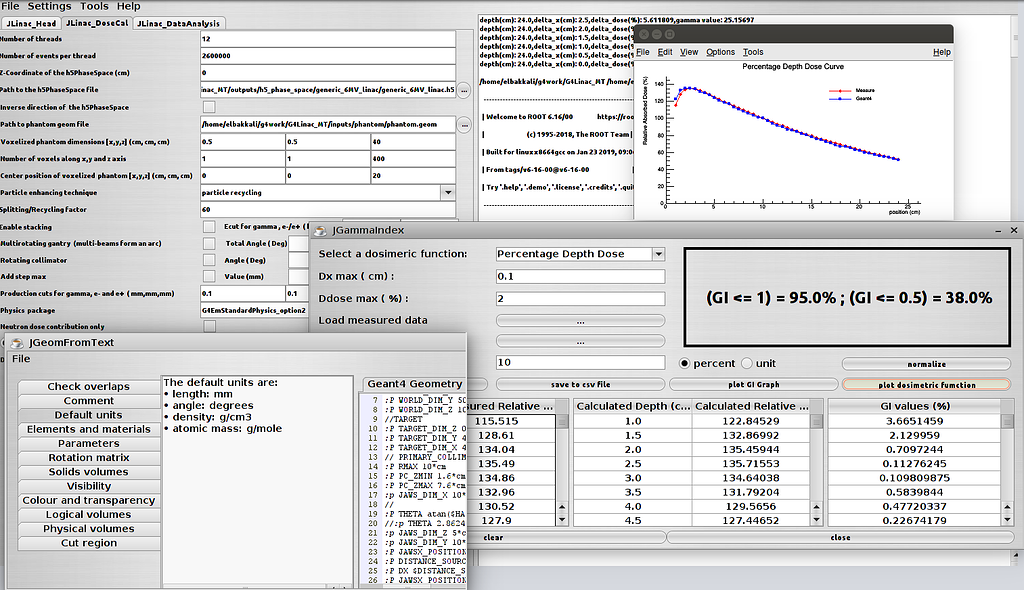1024x590 pixels.
Task: Expand the dosimetric function dropdown
Action: tap(657, 254)
